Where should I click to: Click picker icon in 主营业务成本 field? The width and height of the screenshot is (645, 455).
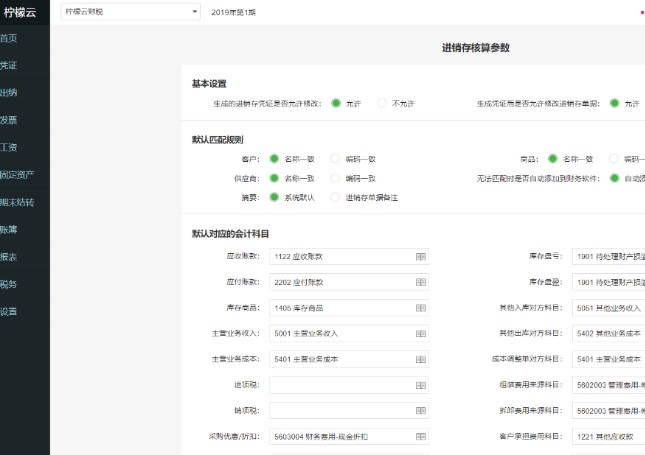coord(421,359)
